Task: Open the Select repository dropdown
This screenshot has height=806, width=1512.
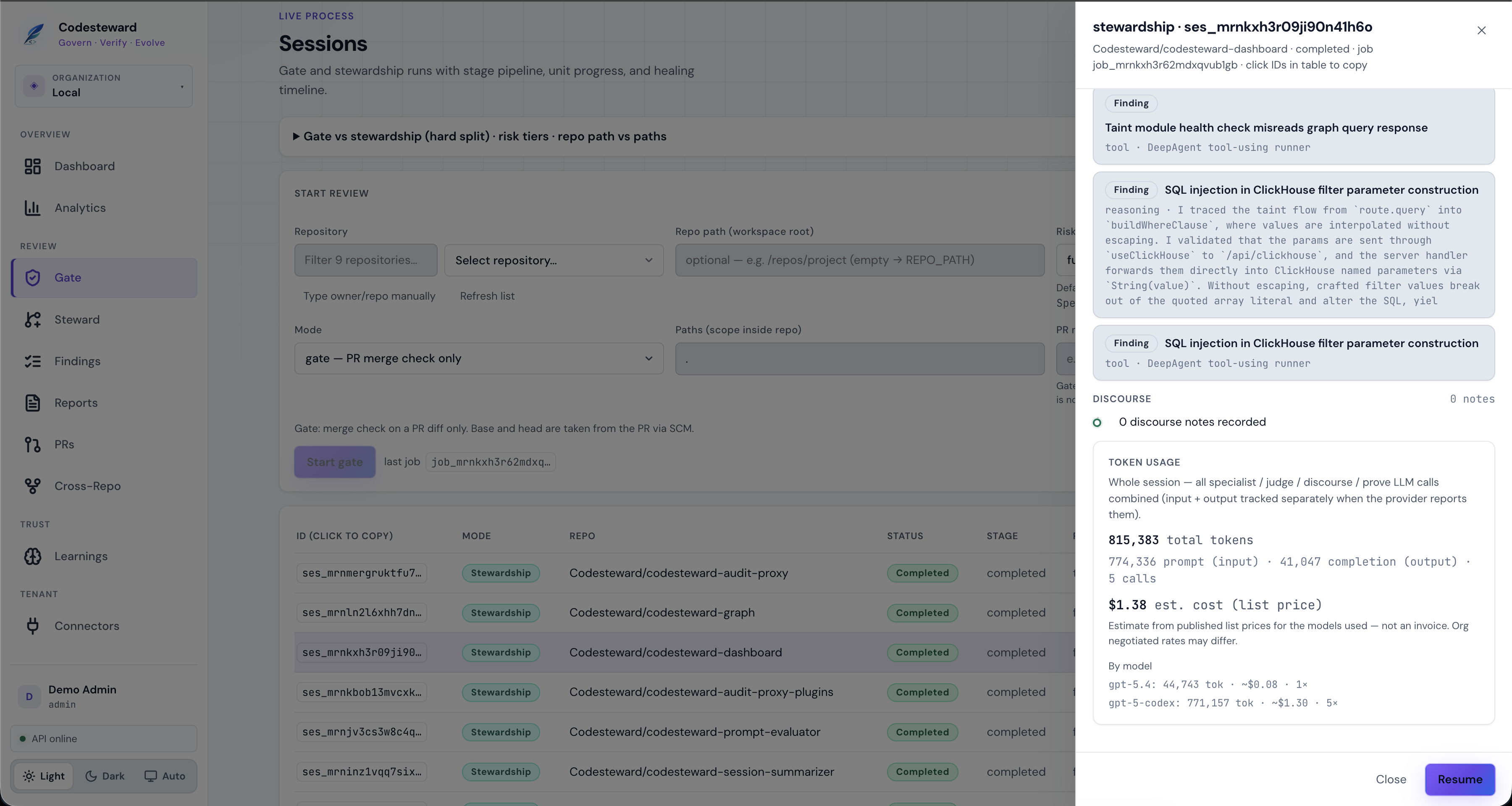Action: pyautogui.click(x=554, y=260)
